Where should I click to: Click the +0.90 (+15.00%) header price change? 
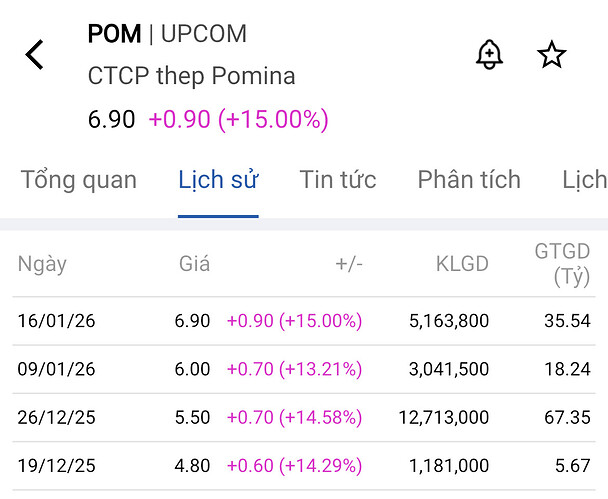coord(238,120)
